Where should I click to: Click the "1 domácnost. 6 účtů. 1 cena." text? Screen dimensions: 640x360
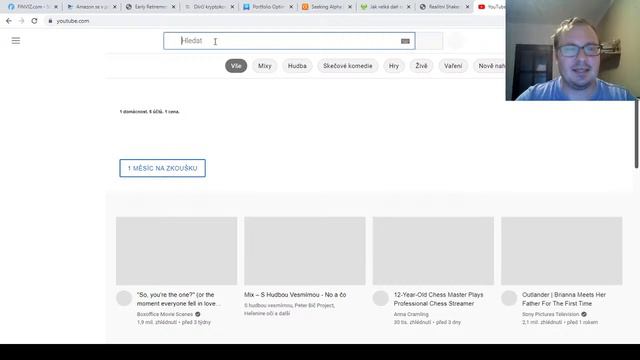point(149,111)
